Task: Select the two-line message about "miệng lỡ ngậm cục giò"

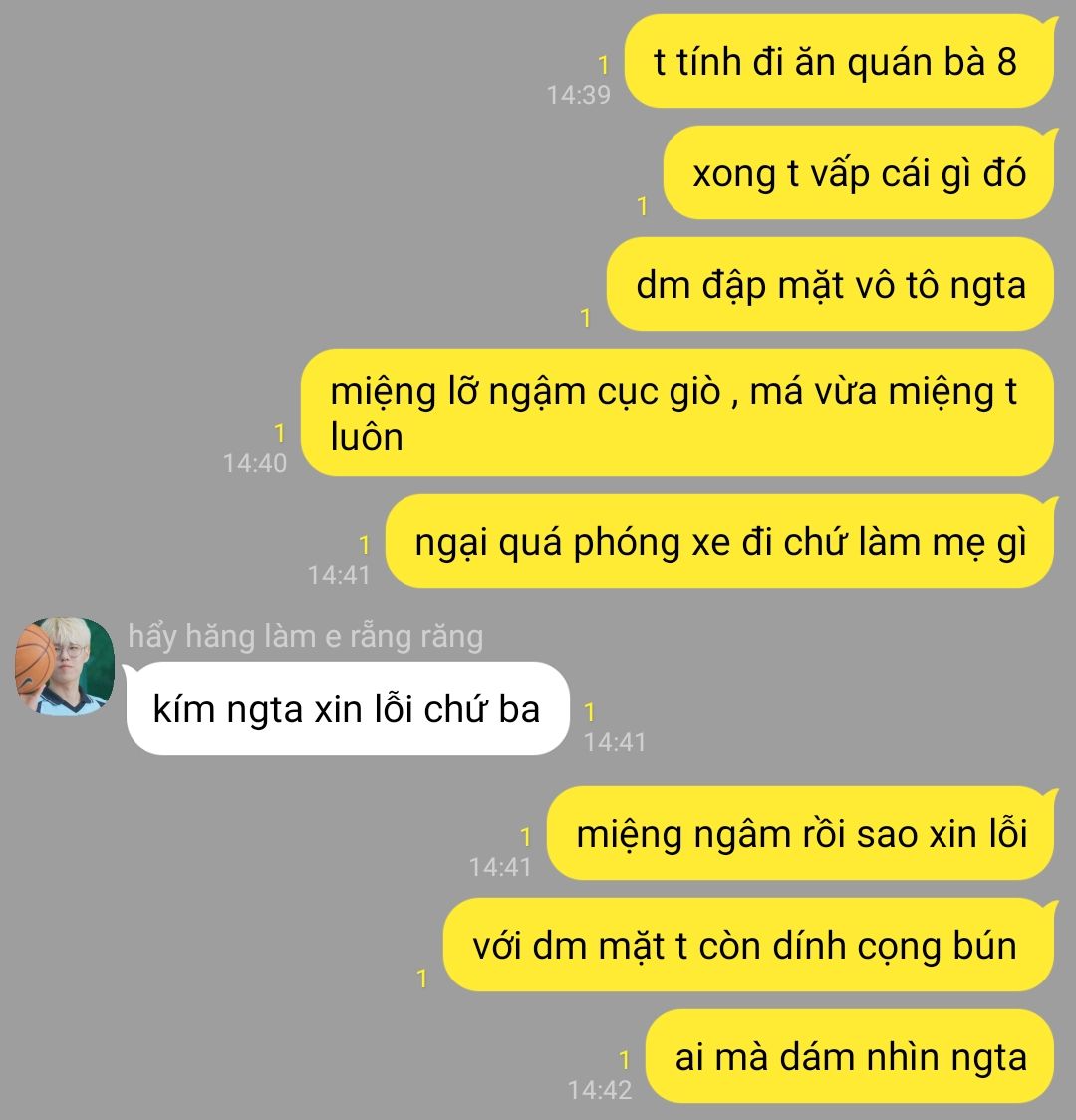Action: coord(677,413)
